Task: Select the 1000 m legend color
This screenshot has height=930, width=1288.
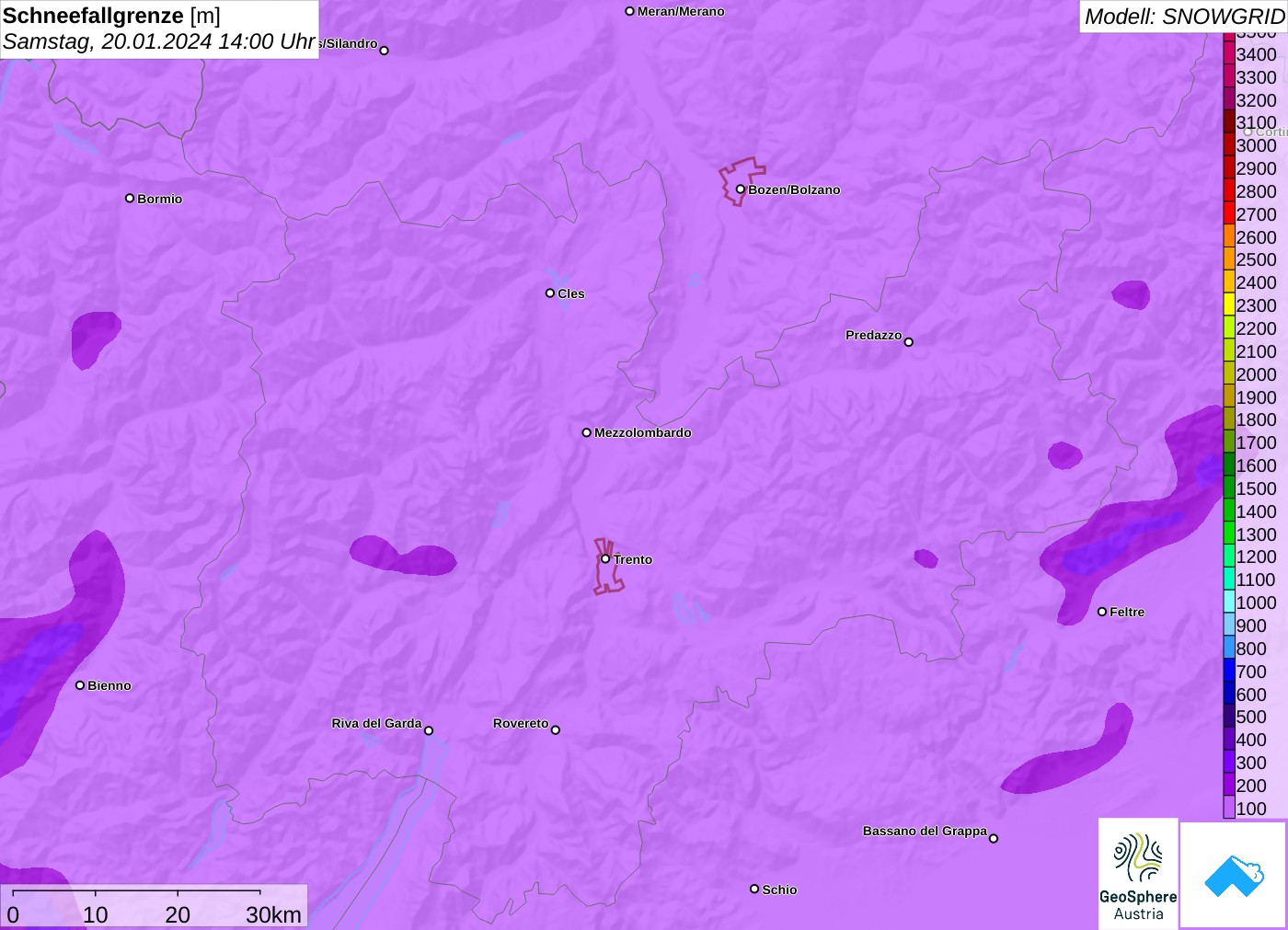Action: pos(1229,602)
